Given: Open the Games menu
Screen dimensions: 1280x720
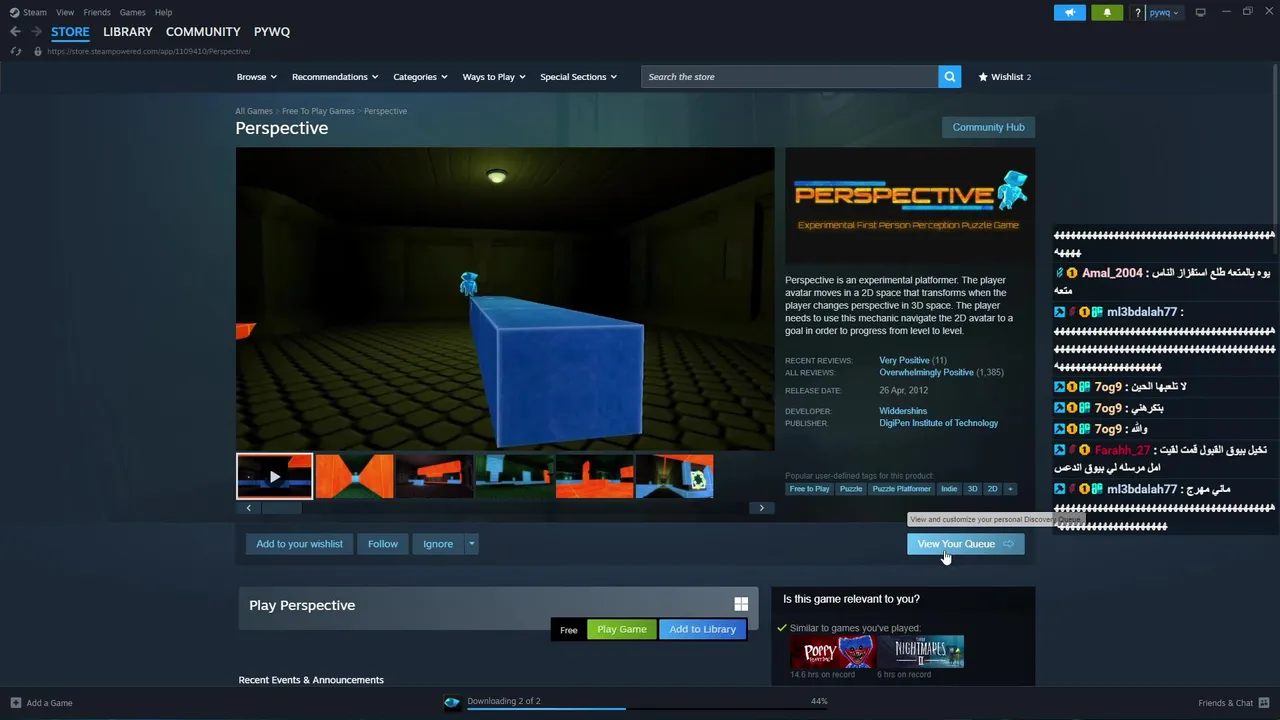Looking at the screenshot, I should click(x=132, y=12).
